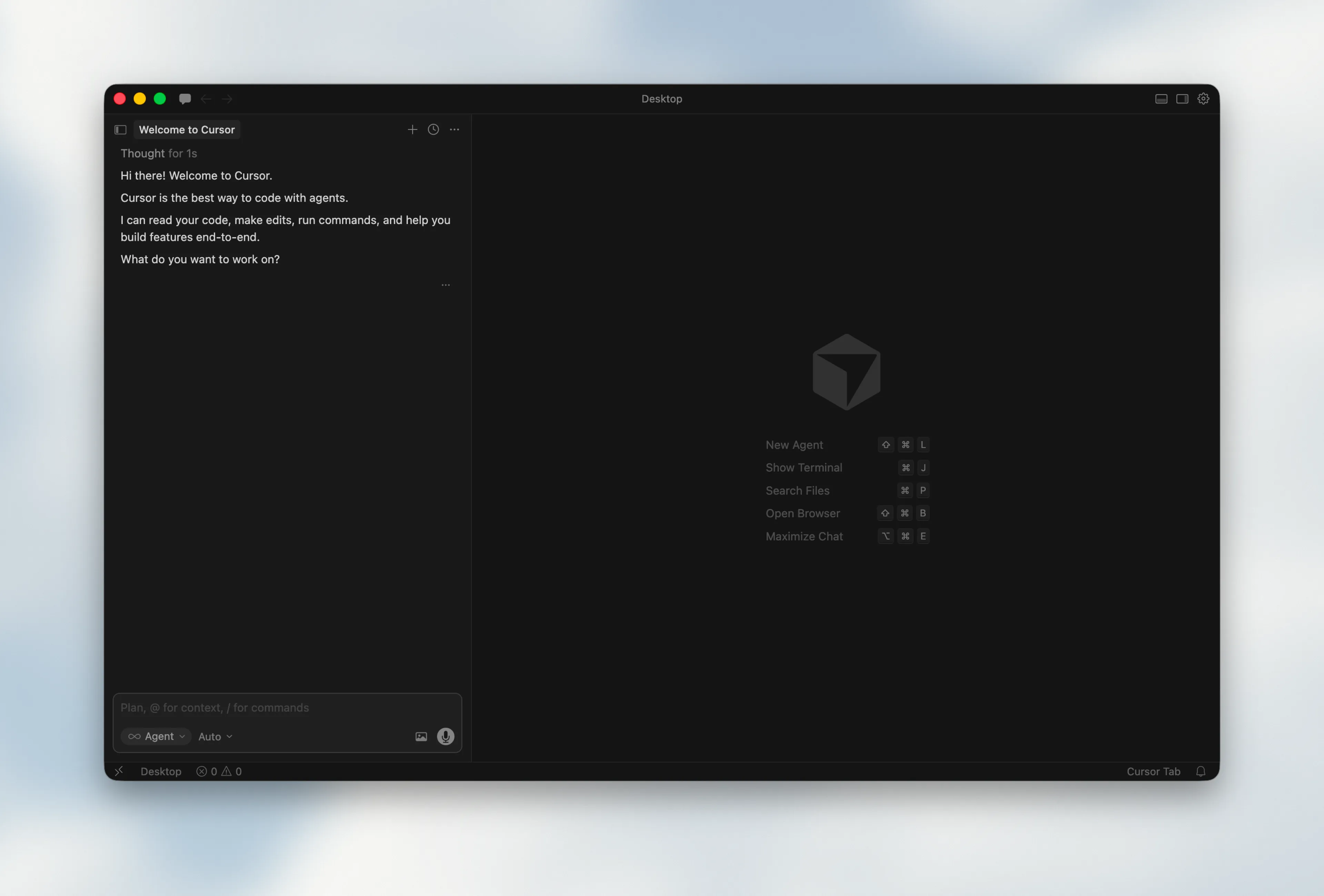Image resolution: width=1324 pixels, height=896 pixels.
Task: Toggle the left sidebar panel icon
Action: pyautogui.click(x=120, y=130)
